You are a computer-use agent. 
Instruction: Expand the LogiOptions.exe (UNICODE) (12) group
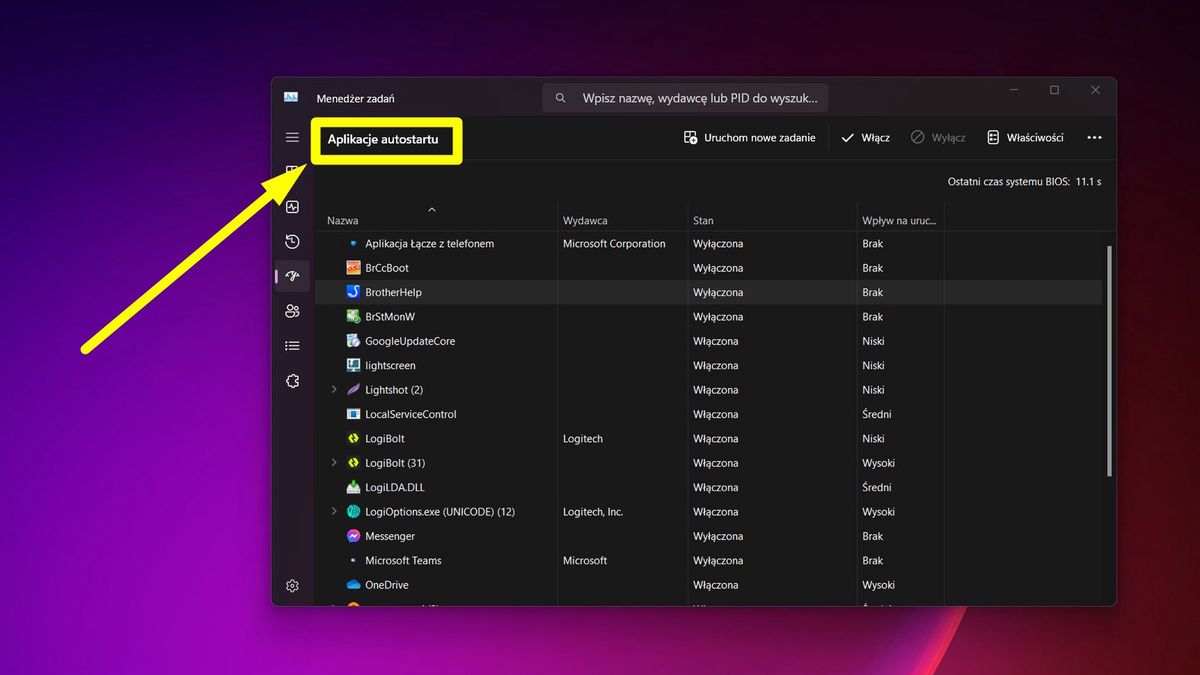coord(334,511)
